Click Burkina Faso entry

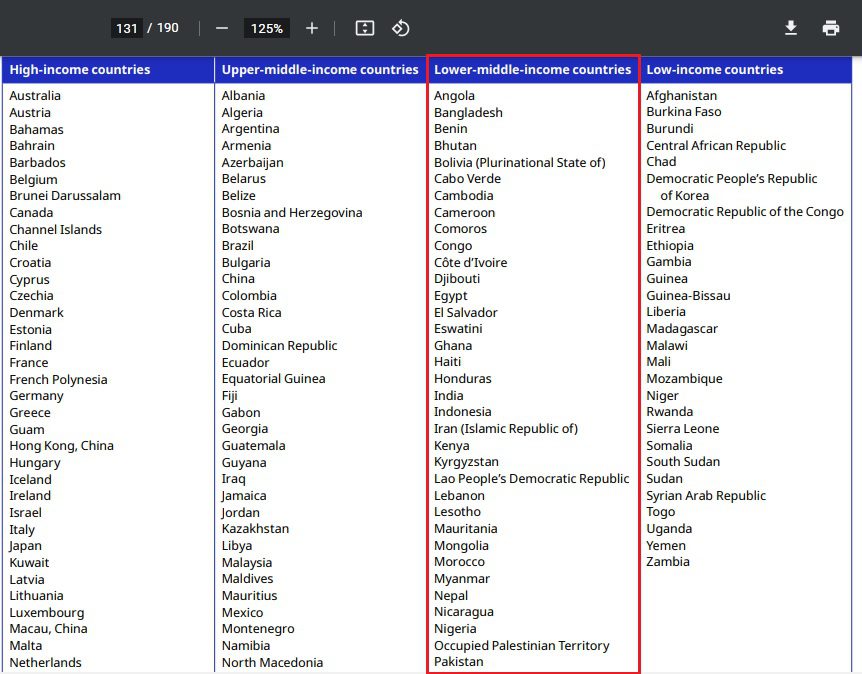683,112
